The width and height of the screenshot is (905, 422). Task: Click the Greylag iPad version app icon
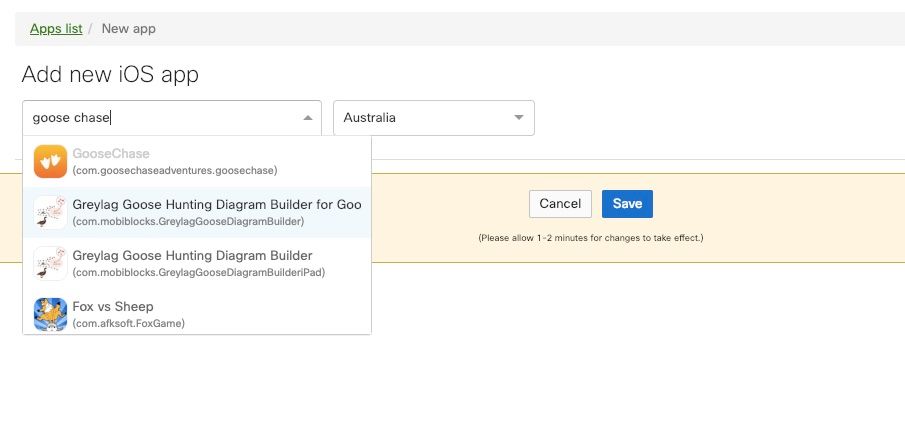click(50, 263)
